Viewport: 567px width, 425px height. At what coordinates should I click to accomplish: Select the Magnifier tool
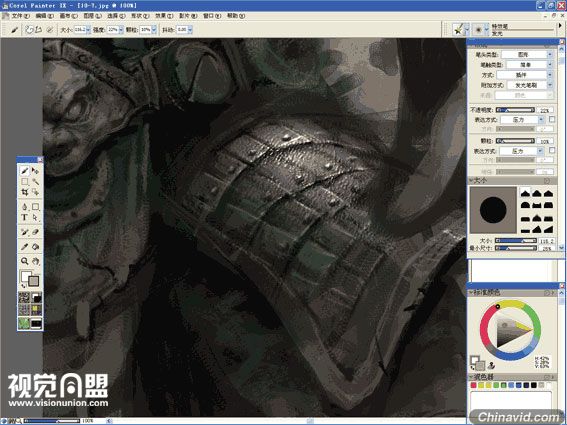[25, 261]
